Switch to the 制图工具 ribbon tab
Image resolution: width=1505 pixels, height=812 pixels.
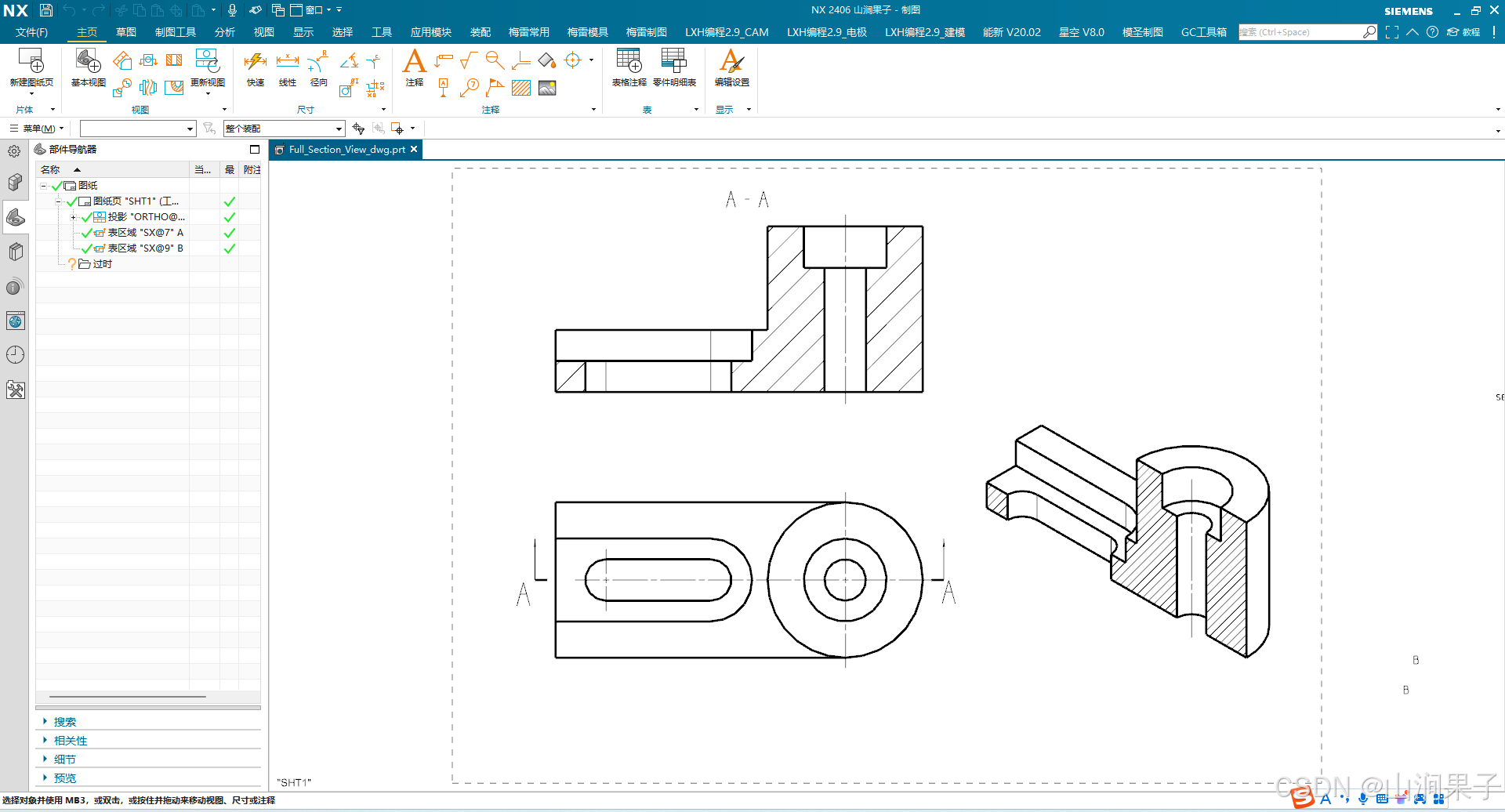click(176, 32)
